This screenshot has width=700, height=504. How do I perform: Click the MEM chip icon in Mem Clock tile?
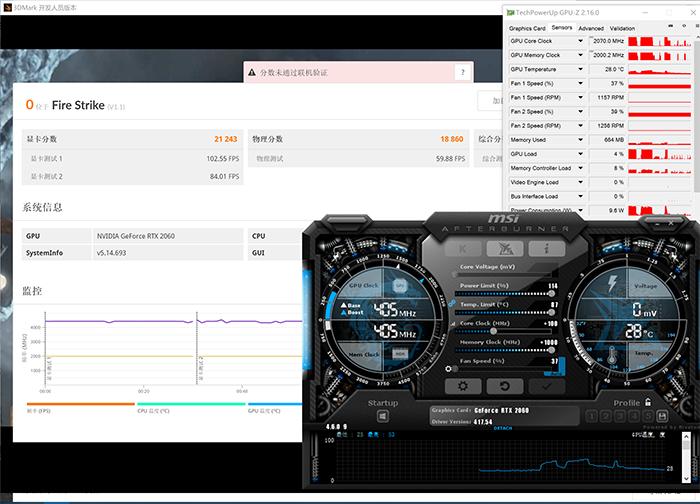(x=400, y=354)
